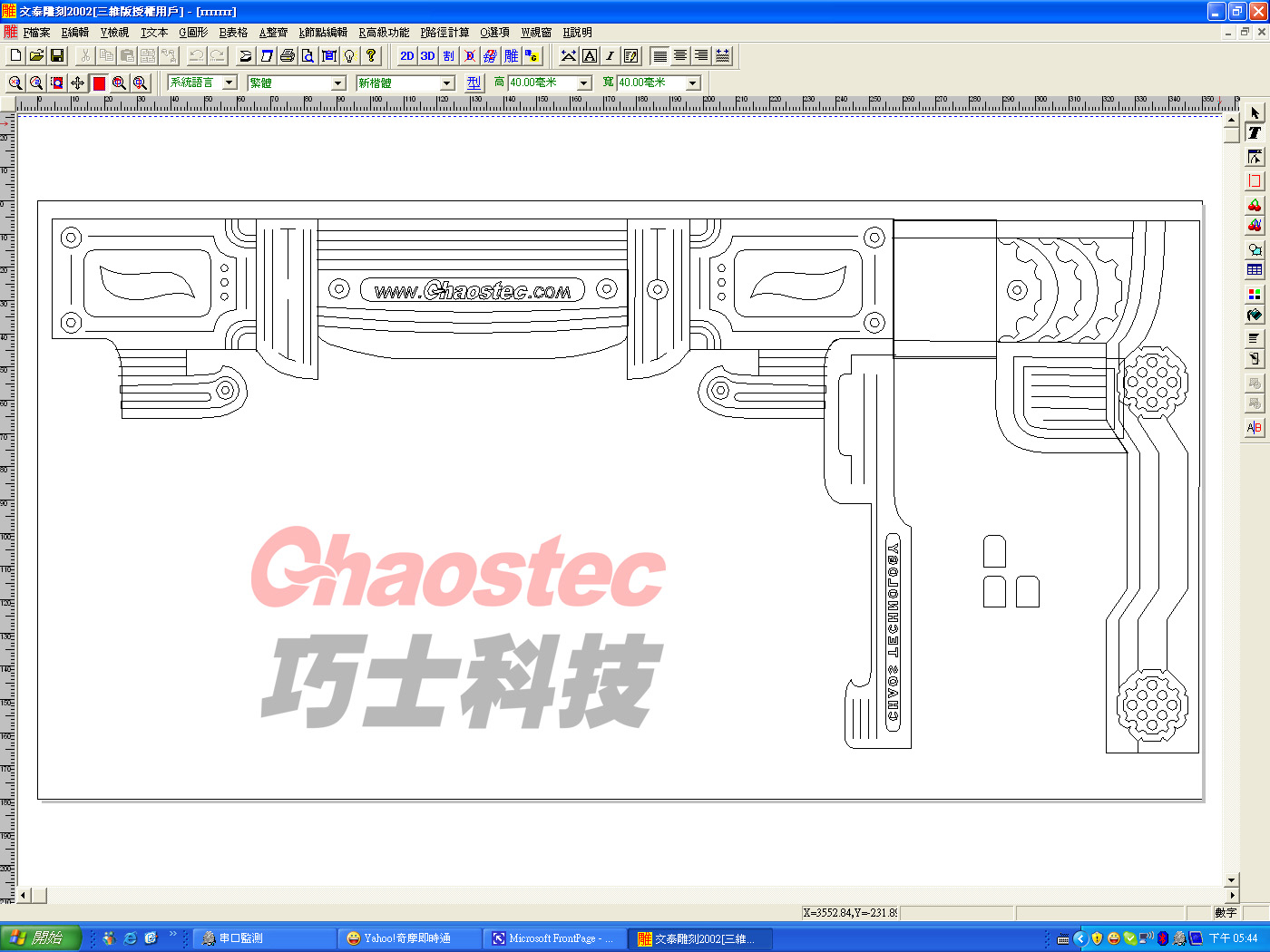Click the shapes drawing tool icon
1270x952 pixels.
[x=1255, y=249]
